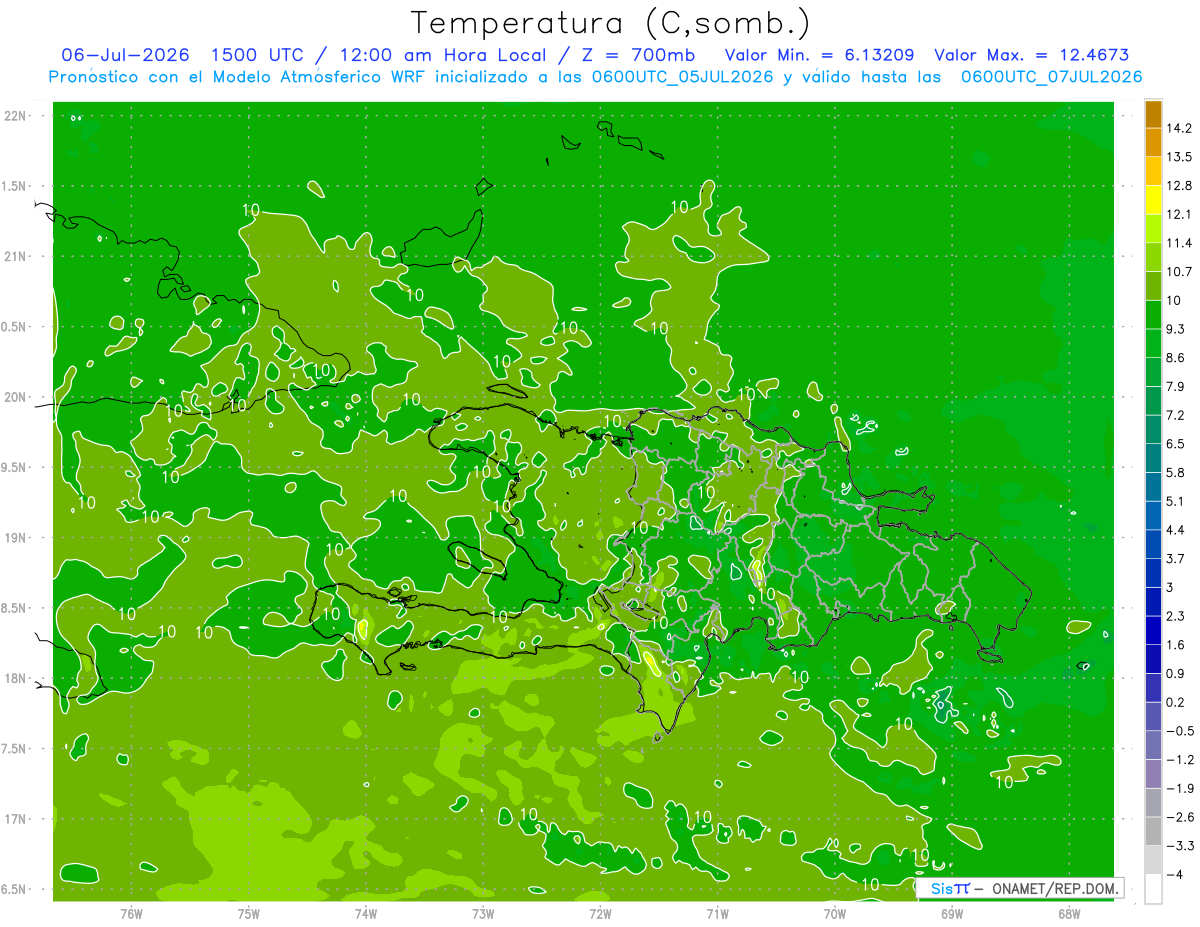The height and width of the screenshot is (927, 1200).
Task: Click the 75W longitude axis label
Action: coord(249,912)
